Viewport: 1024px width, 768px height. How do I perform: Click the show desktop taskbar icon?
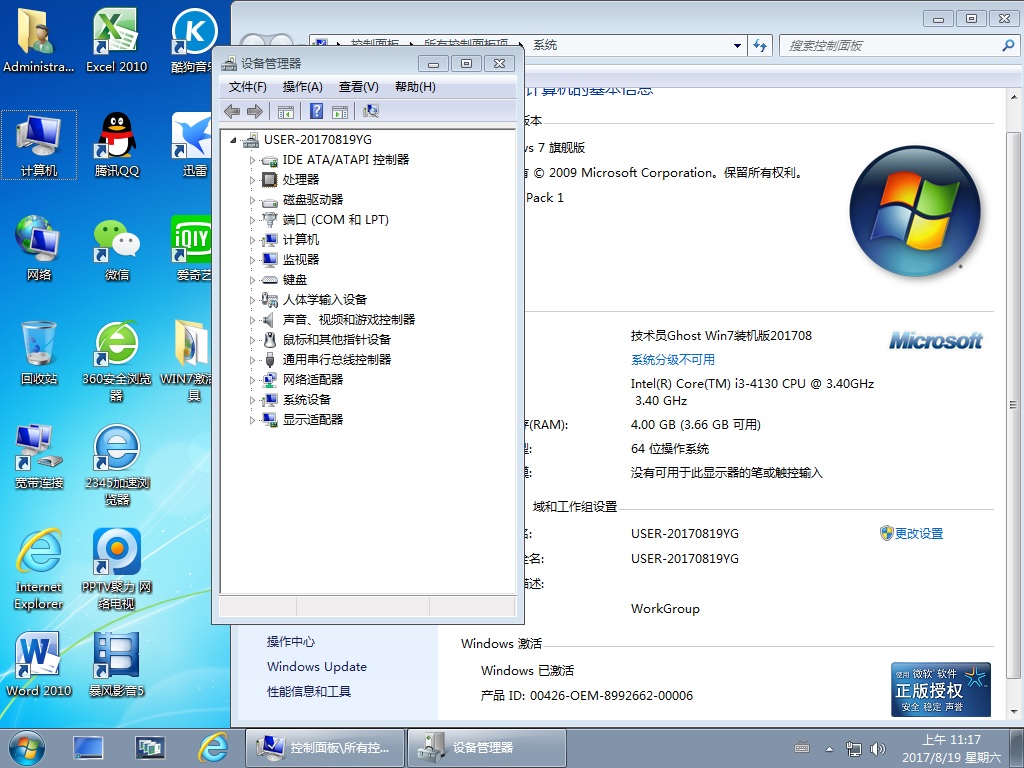88,748
